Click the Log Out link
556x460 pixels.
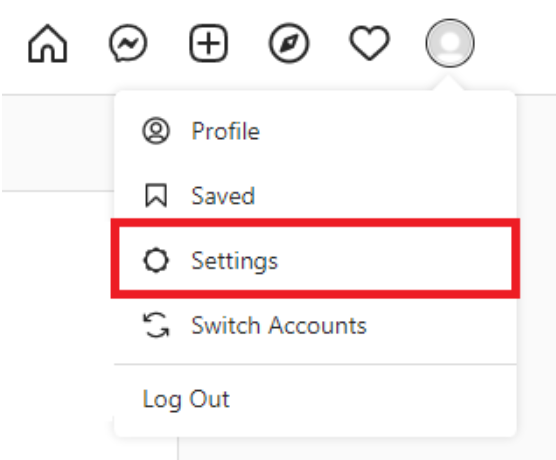pos(186,399)
